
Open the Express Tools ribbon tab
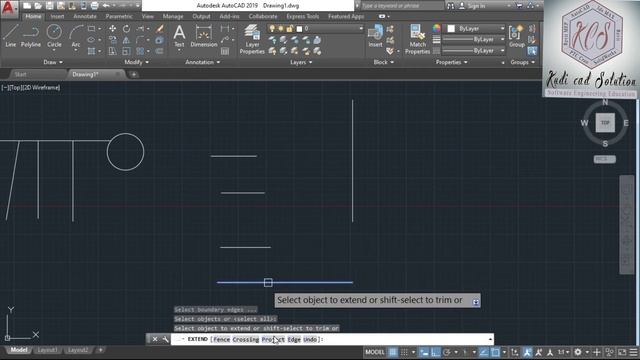click(302, 16)
